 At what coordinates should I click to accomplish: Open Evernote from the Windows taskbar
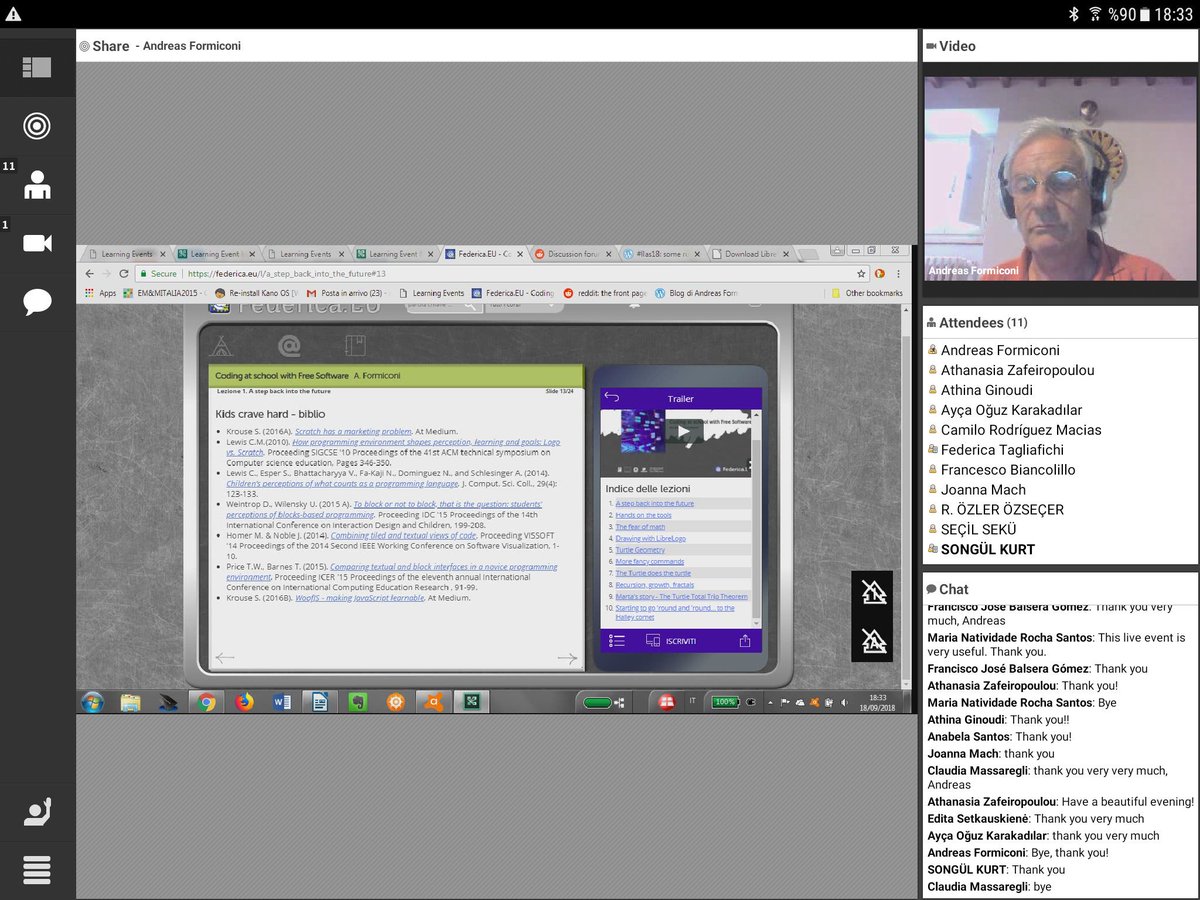[x=358, y=702]
